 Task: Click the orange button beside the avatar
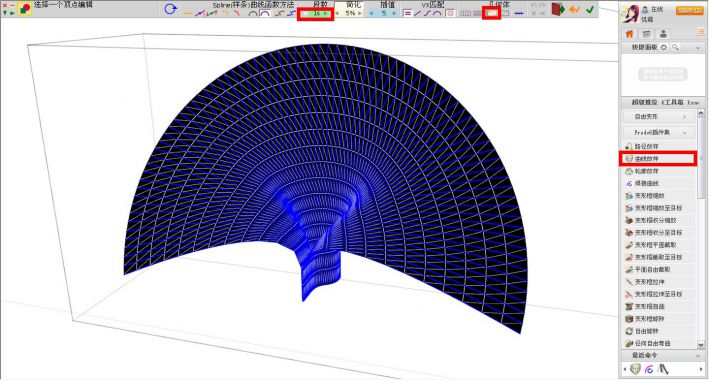(x=690, y=10)
